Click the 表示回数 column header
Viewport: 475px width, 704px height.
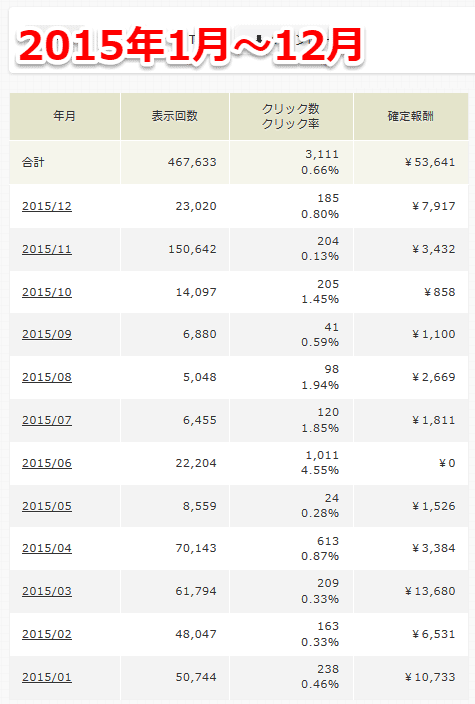click(175, 116)
